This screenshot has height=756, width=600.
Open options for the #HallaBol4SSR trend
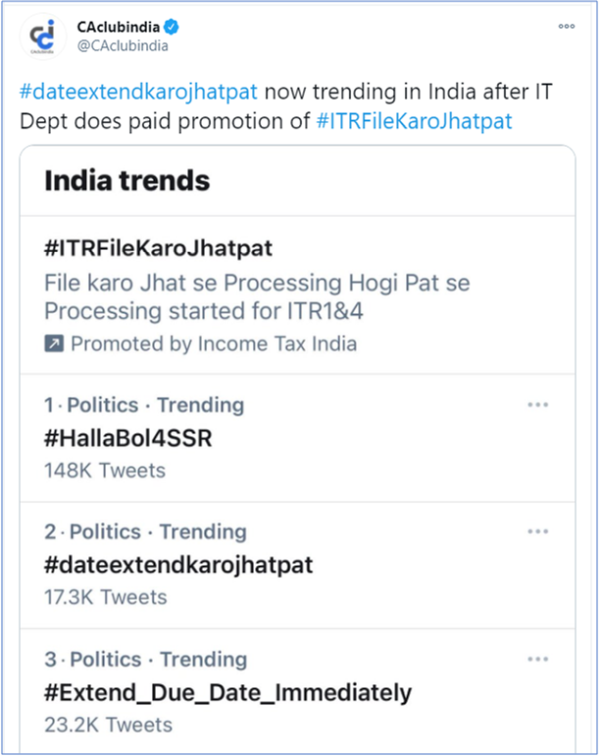538,405
